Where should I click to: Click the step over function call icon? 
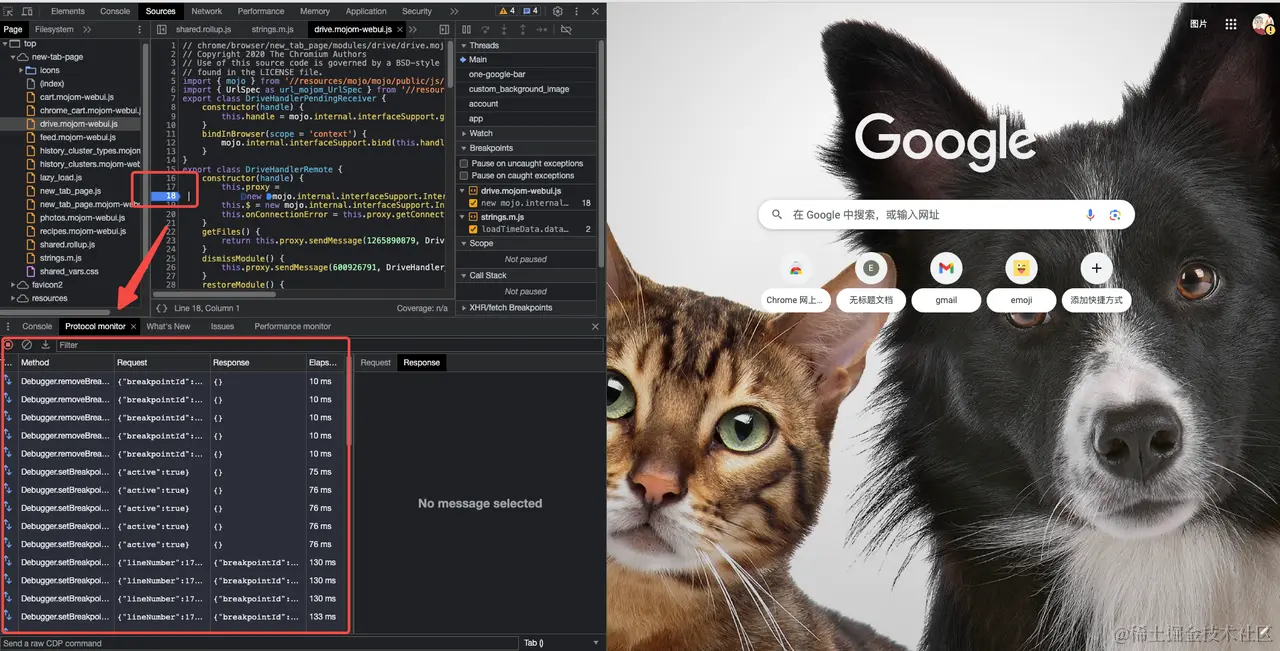coord(487,30)
